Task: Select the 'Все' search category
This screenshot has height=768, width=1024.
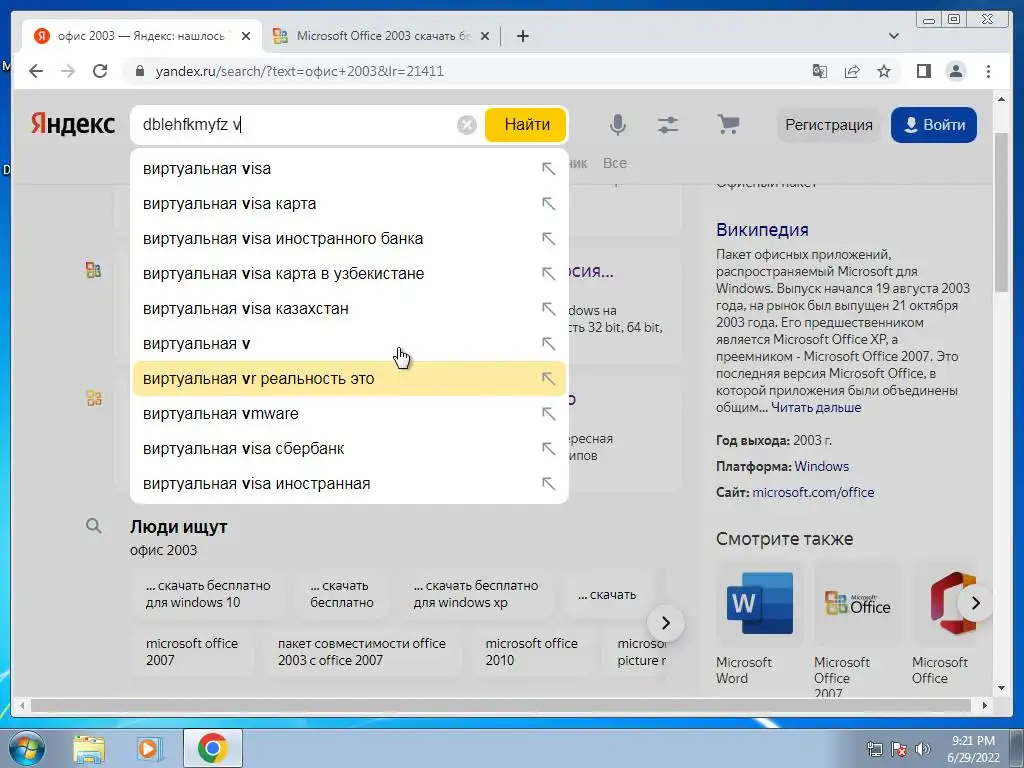Action: click(x=615, y=163)
